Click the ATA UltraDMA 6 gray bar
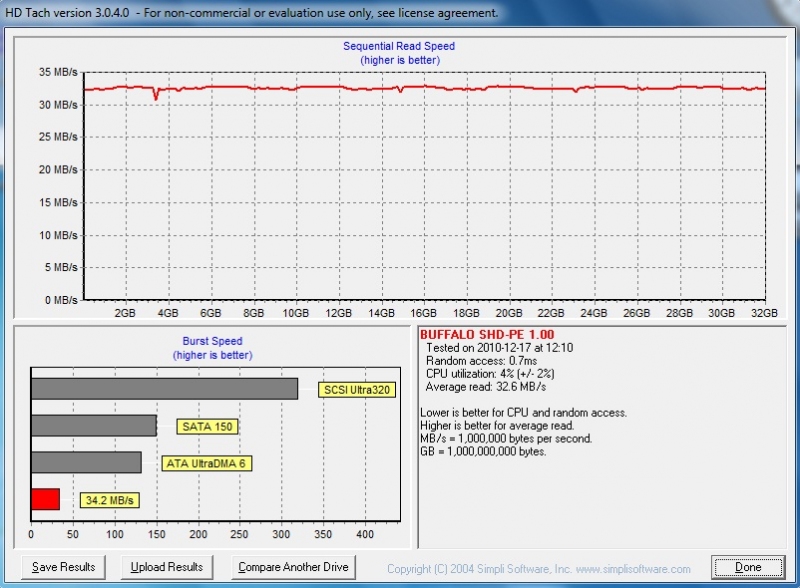 click(86, 462)
